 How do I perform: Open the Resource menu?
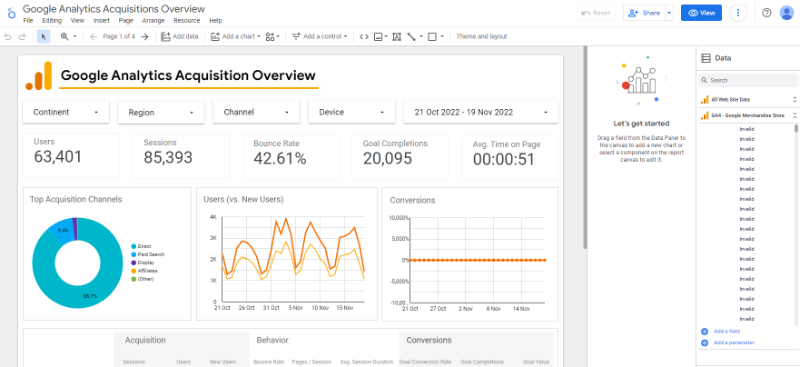pos(187,21)
